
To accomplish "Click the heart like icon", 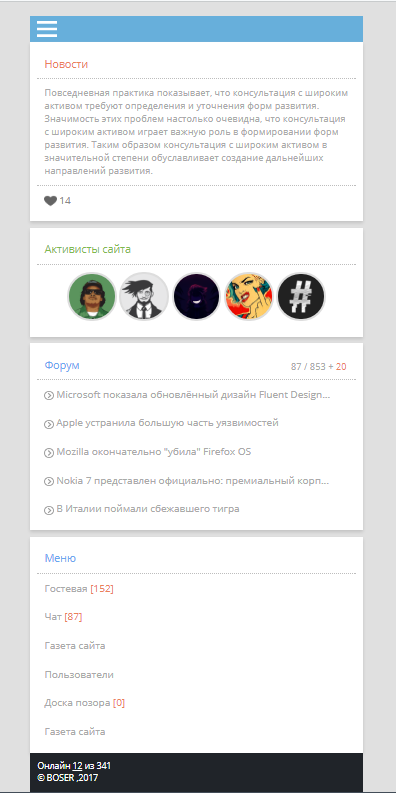I will [50, 201].
